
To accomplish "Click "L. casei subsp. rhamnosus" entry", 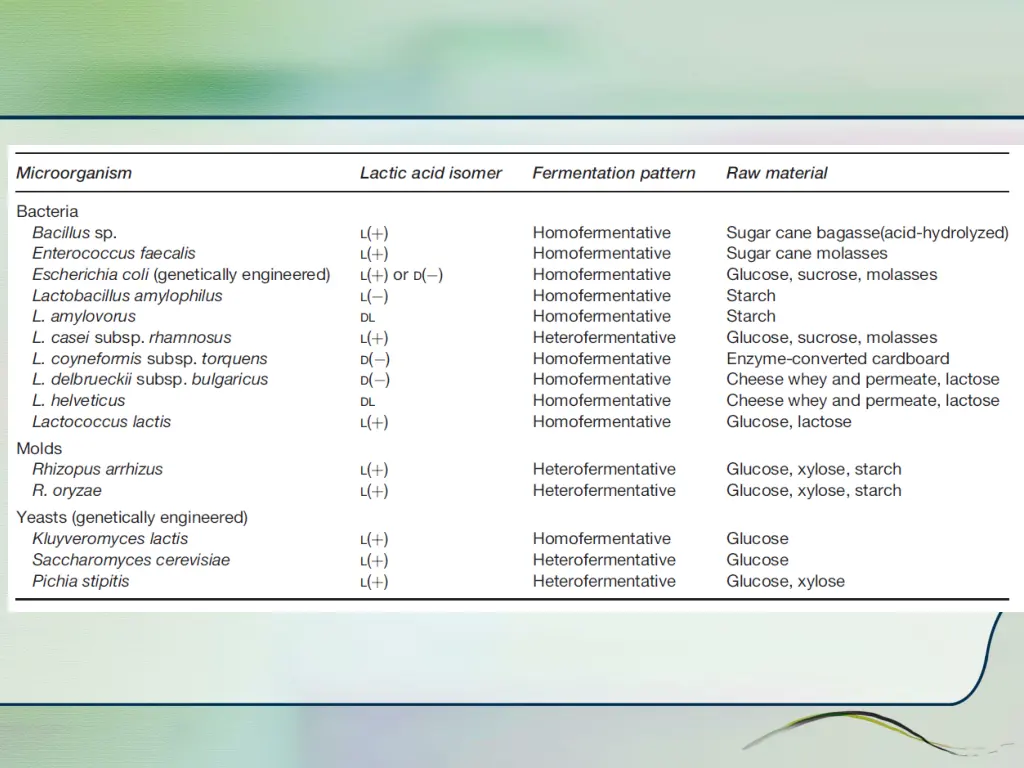I will (131, 338).
